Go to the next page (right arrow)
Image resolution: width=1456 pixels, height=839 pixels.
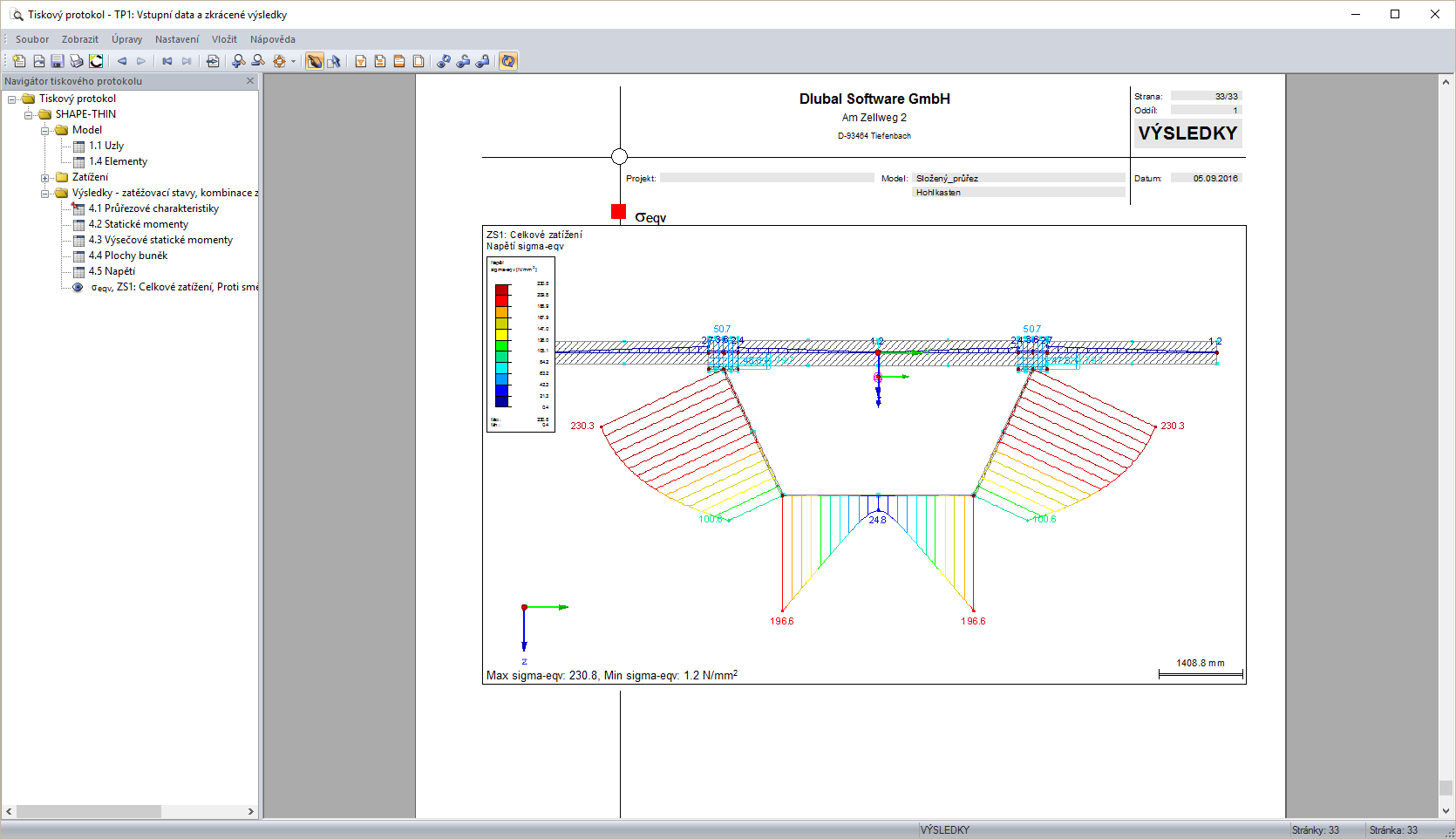tap(141, 61)
